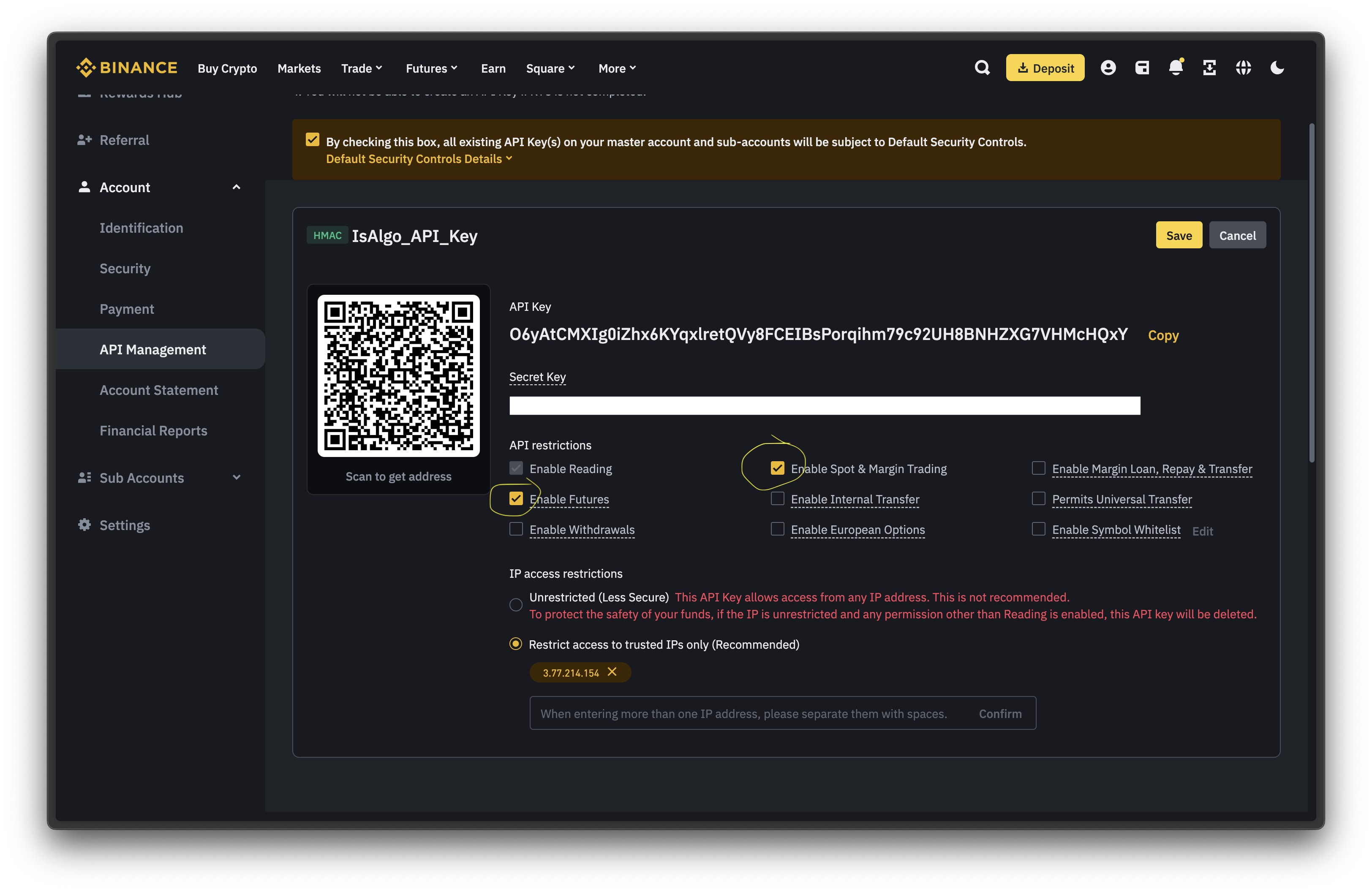Open Account Statement in sidebar
This screenshot has width=1372, height=892.
(x=159, y=390)
